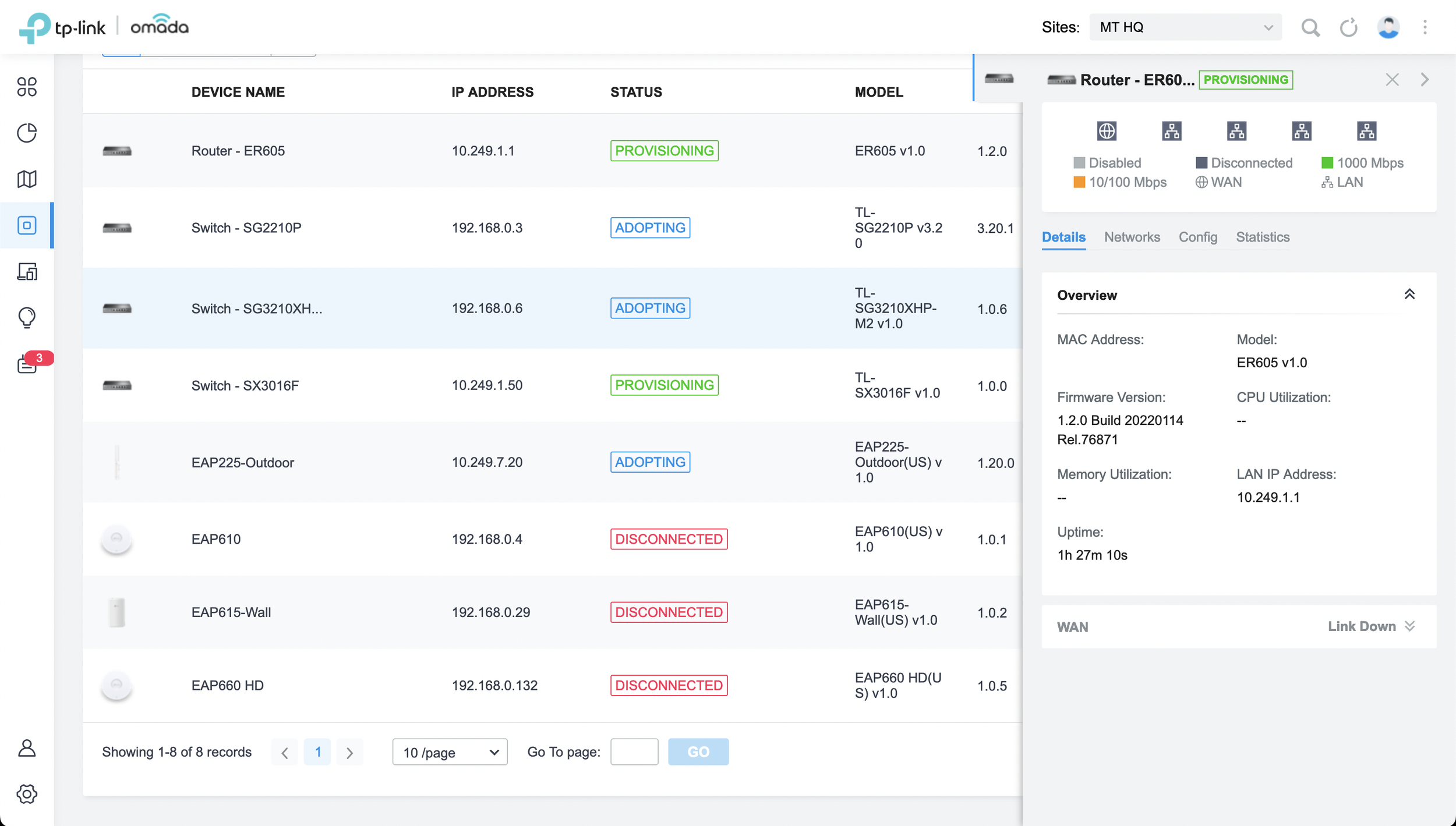Open the Clients page from the sidebar

tap(27, 271)
